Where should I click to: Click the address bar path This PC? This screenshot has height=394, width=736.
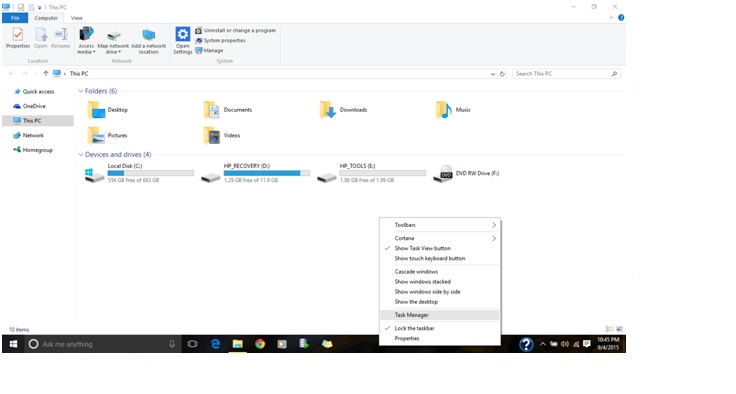click(x=79, y=74)
